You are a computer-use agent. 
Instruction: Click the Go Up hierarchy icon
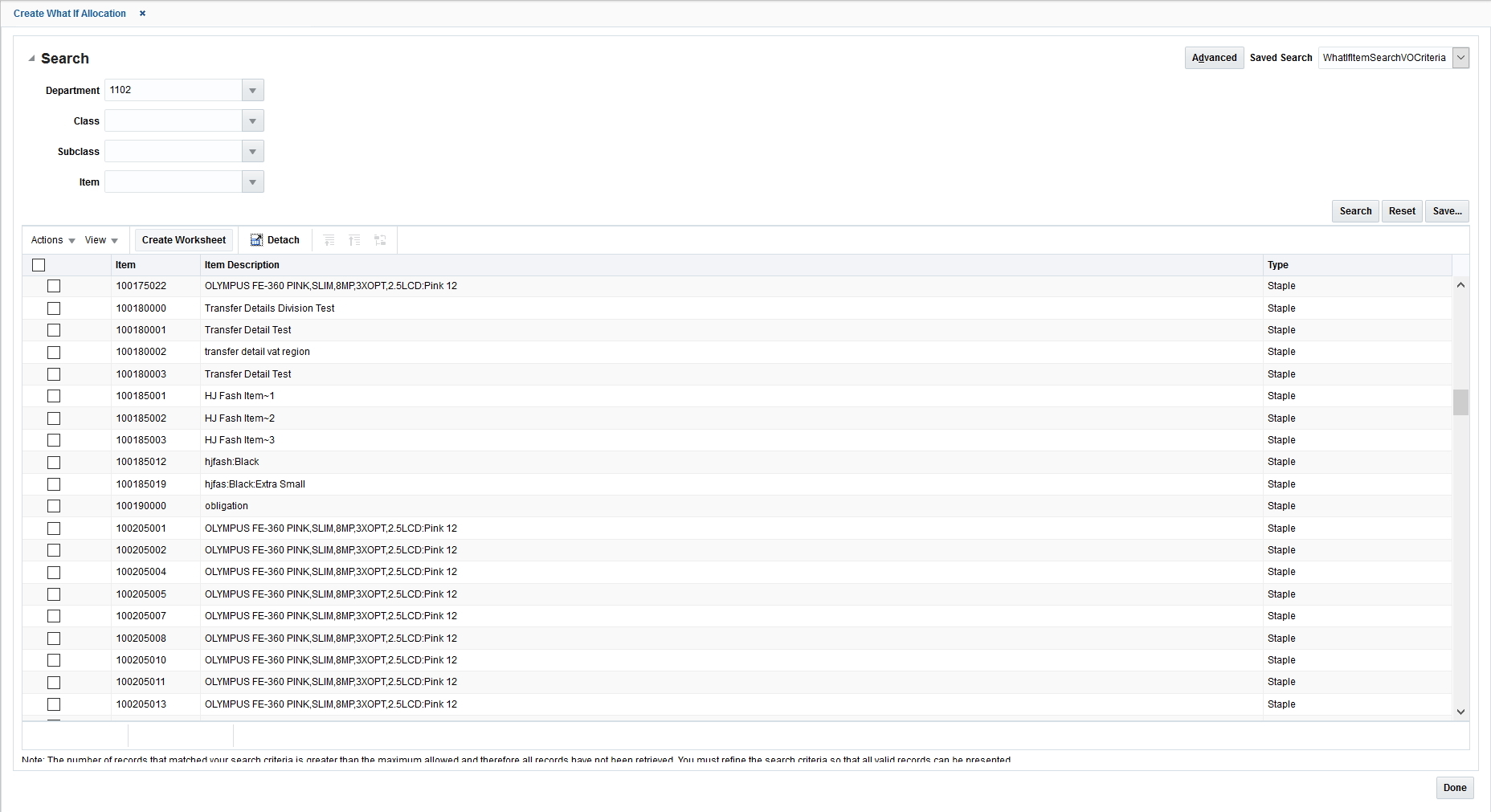pos(329,240)
